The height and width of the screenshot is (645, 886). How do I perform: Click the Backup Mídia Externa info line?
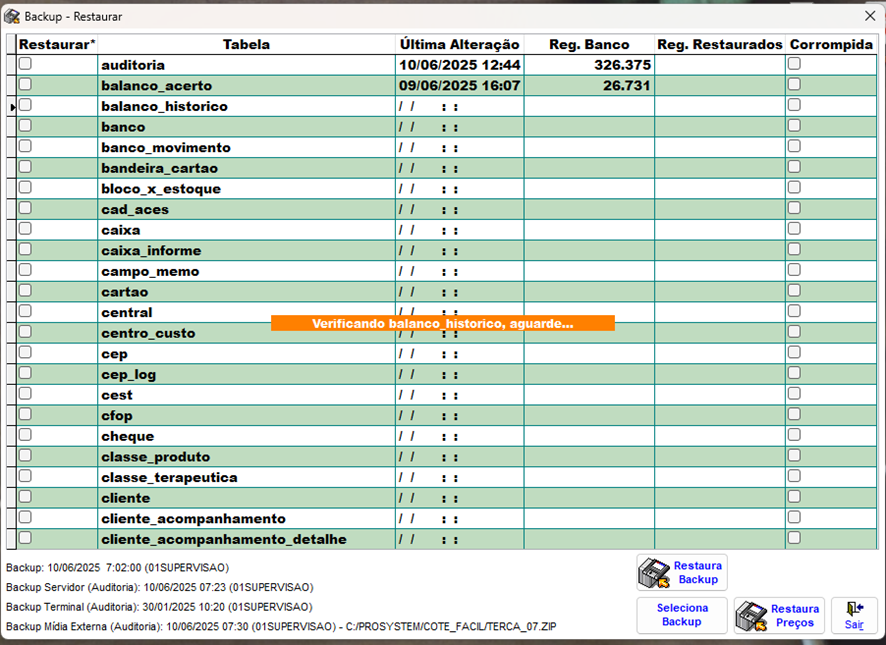point(281,626)
